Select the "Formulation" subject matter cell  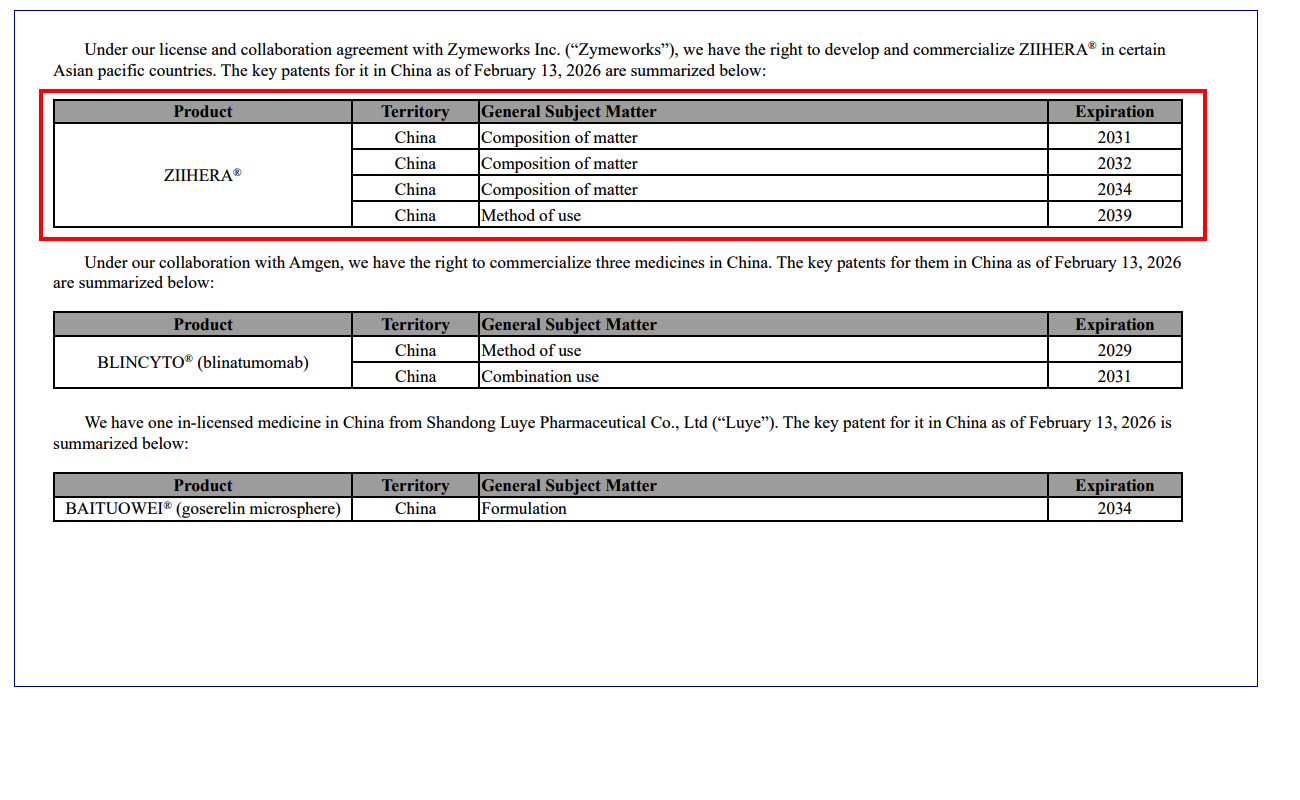tap(524, 509)
